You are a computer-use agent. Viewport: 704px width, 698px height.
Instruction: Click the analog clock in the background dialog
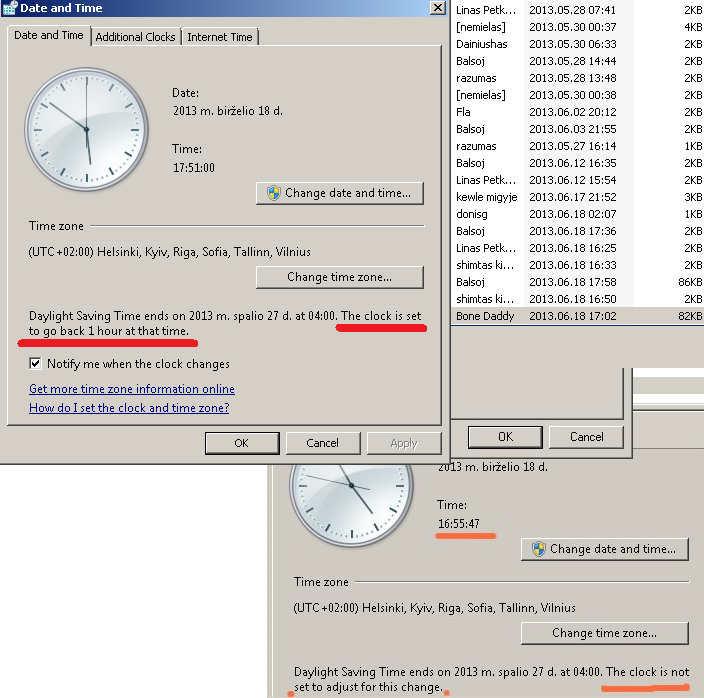click(351, 505)
